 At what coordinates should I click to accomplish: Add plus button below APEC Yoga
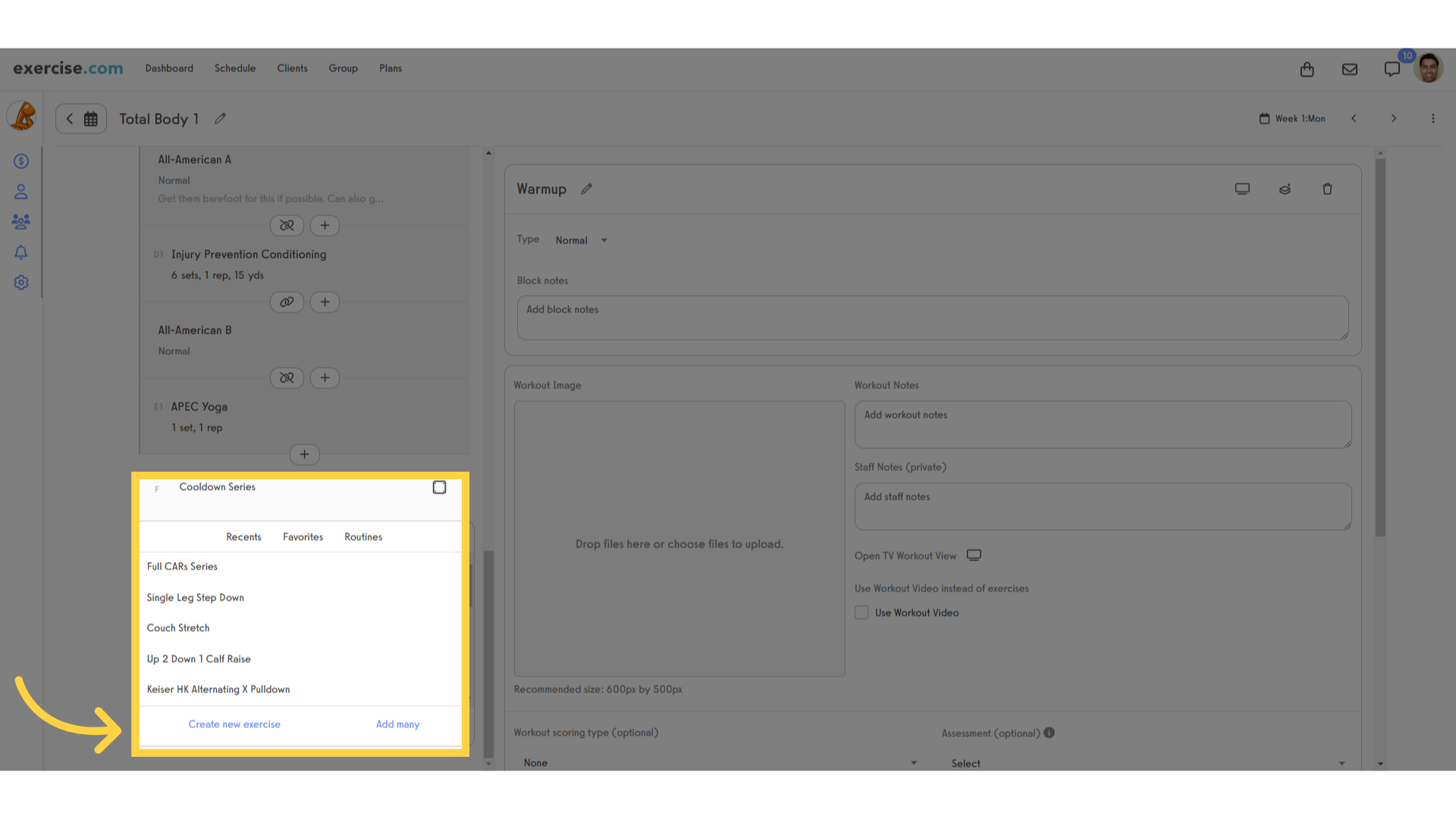coord(304,454)
